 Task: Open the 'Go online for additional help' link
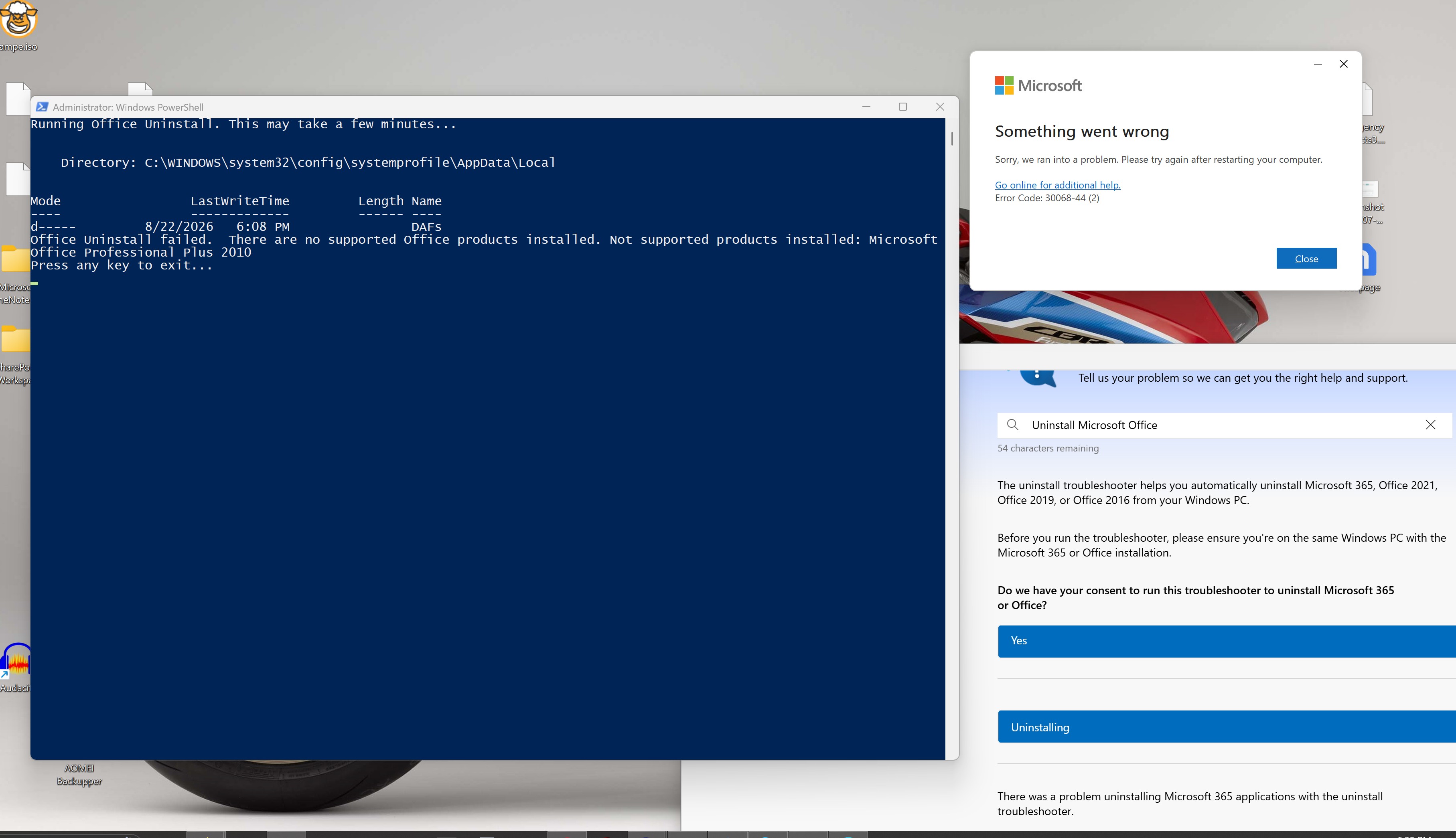pos(1058,185)
